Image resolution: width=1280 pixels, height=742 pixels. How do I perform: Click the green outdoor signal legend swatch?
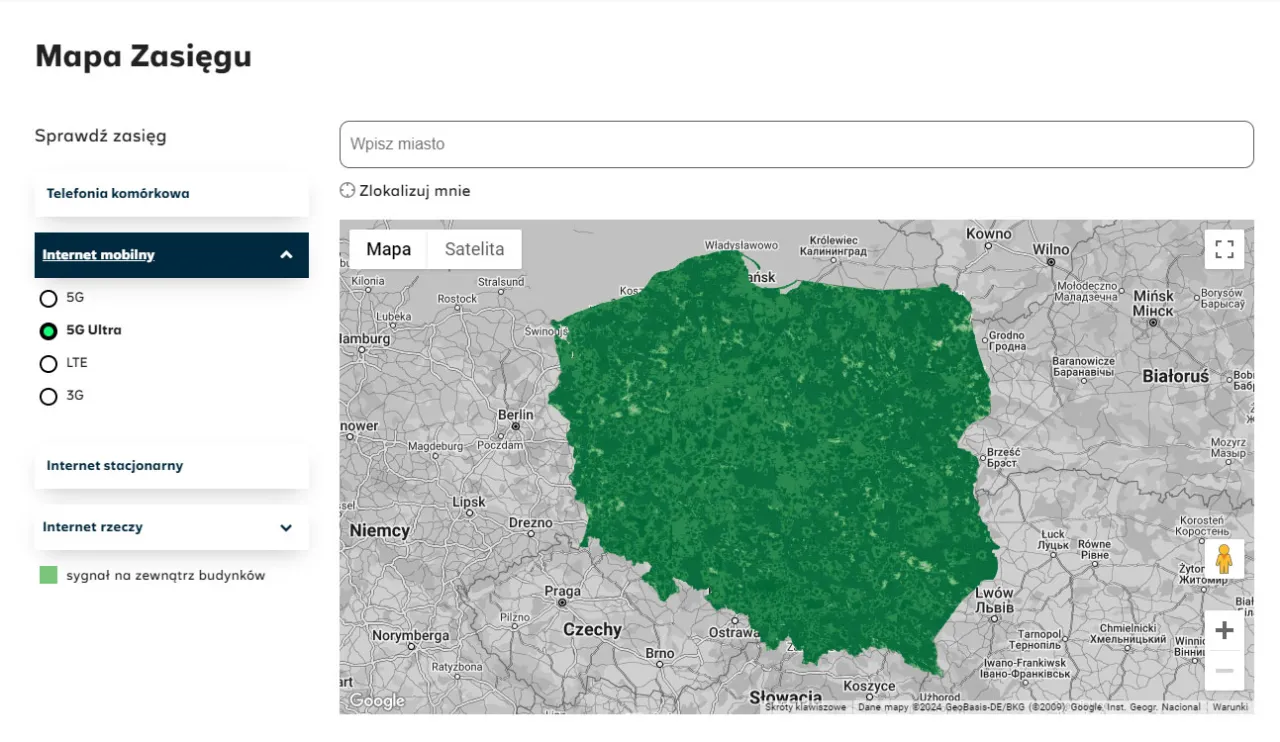tap(48, 575)
